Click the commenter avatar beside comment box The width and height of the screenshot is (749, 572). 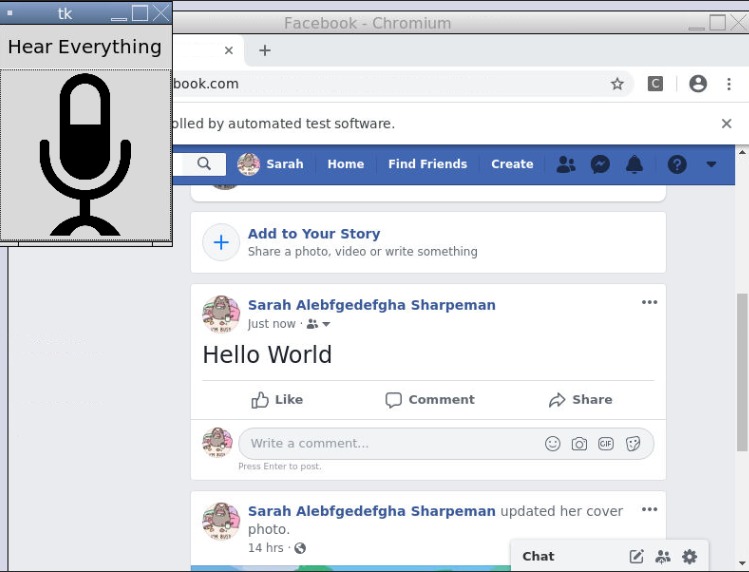click(x=217, y=442)
